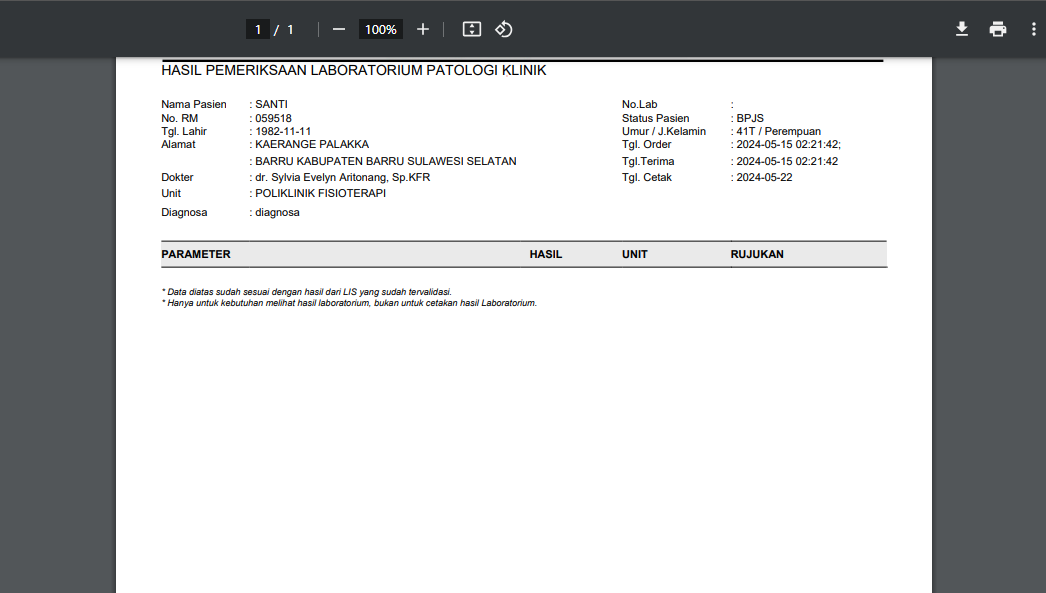
Task: Click the No. RM value 059518
Action: [272, 118]
